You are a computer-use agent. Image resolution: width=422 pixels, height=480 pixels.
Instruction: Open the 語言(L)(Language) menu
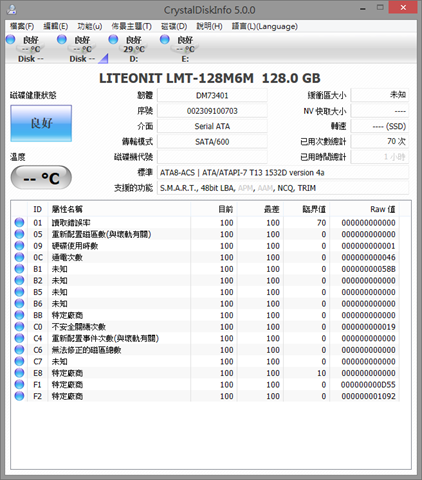pos(265,26)
